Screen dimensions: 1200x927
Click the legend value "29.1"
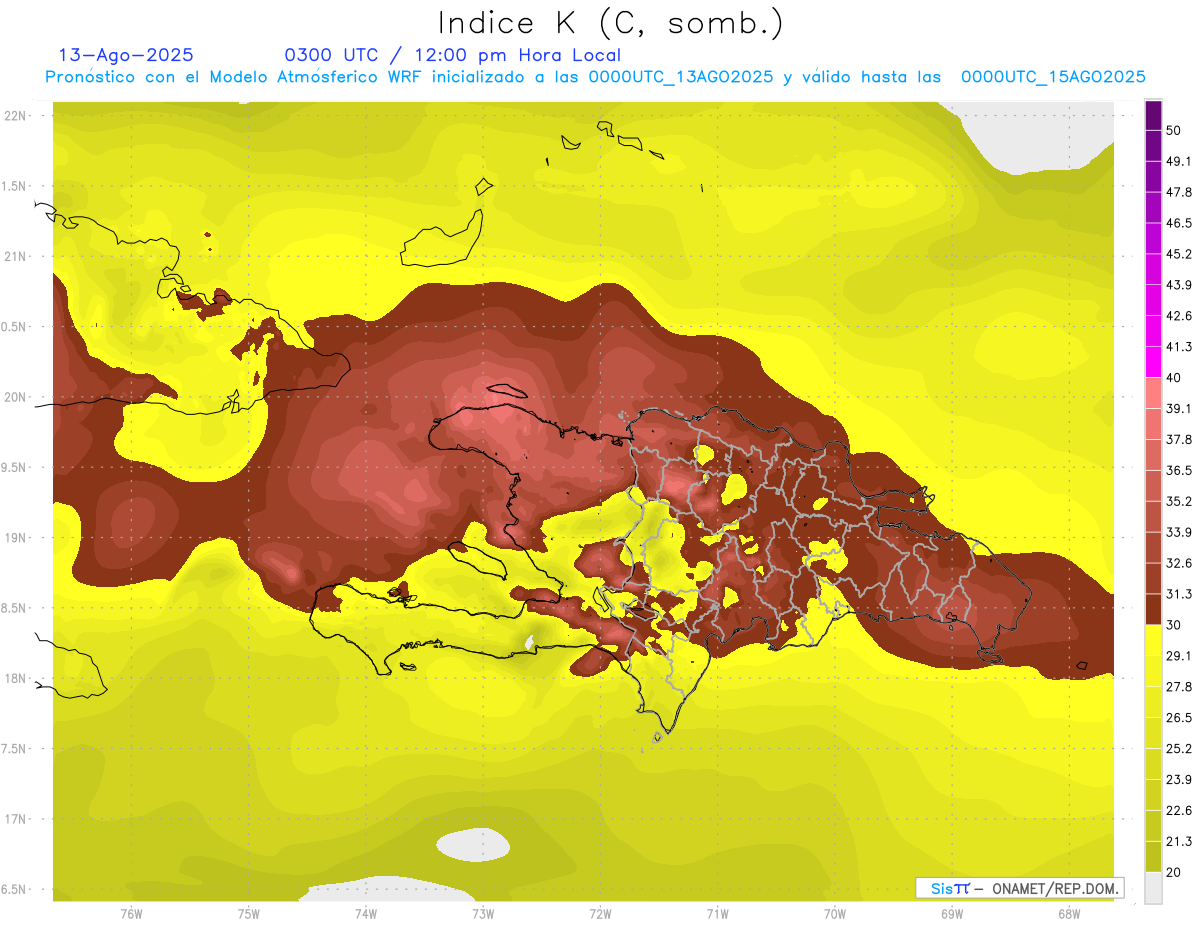coord(1179,656)
